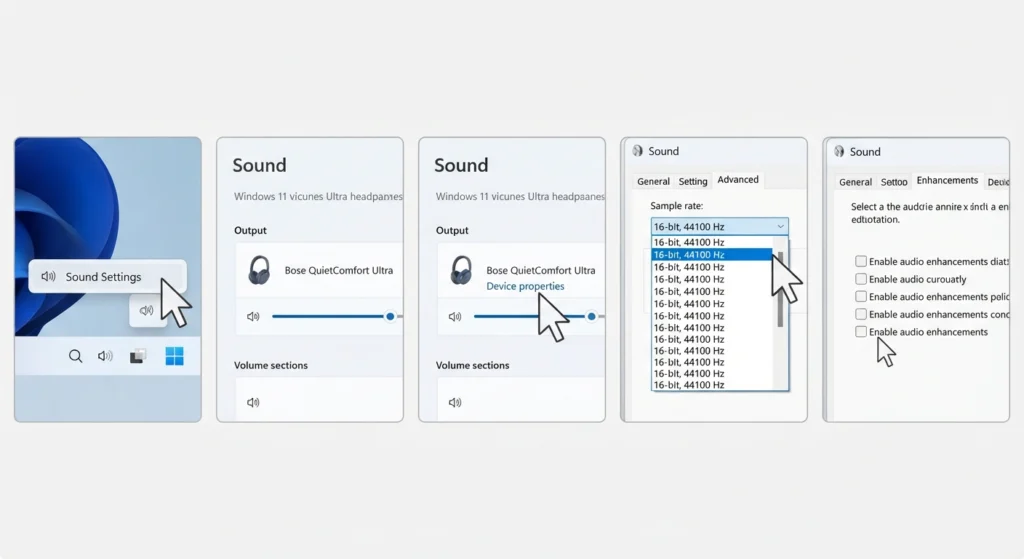This screenshot has width=1024, height=559.
Task: Open Sound Settings from the popup menu
Action: coord(108,276)
